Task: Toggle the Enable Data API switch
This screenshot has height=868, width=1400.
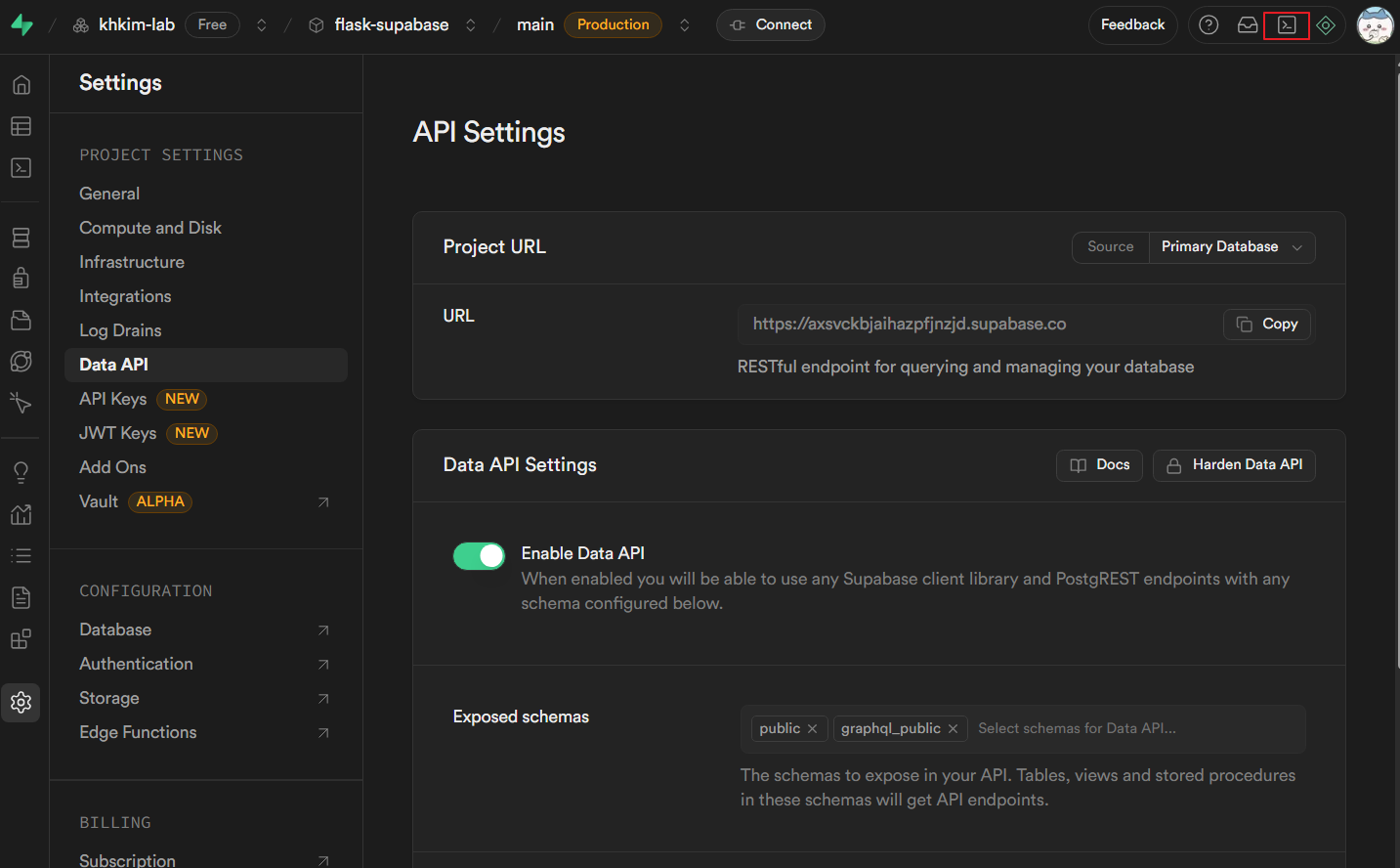Action: click(x=479, y=556)
